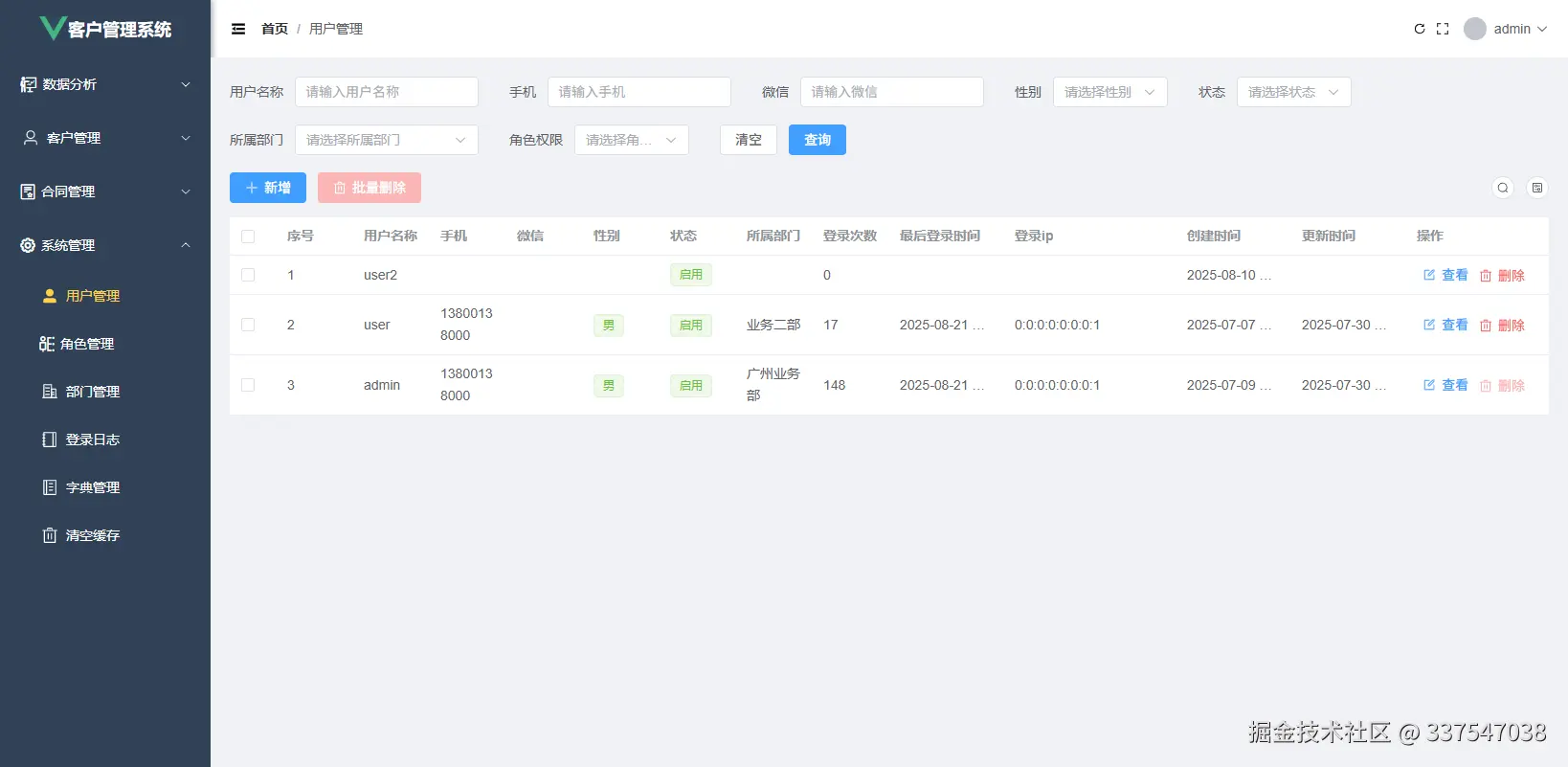The width and height of the screenshot is (1568, 767).
Task: Click the 登录次数 column header
Action: pos(850,236)
